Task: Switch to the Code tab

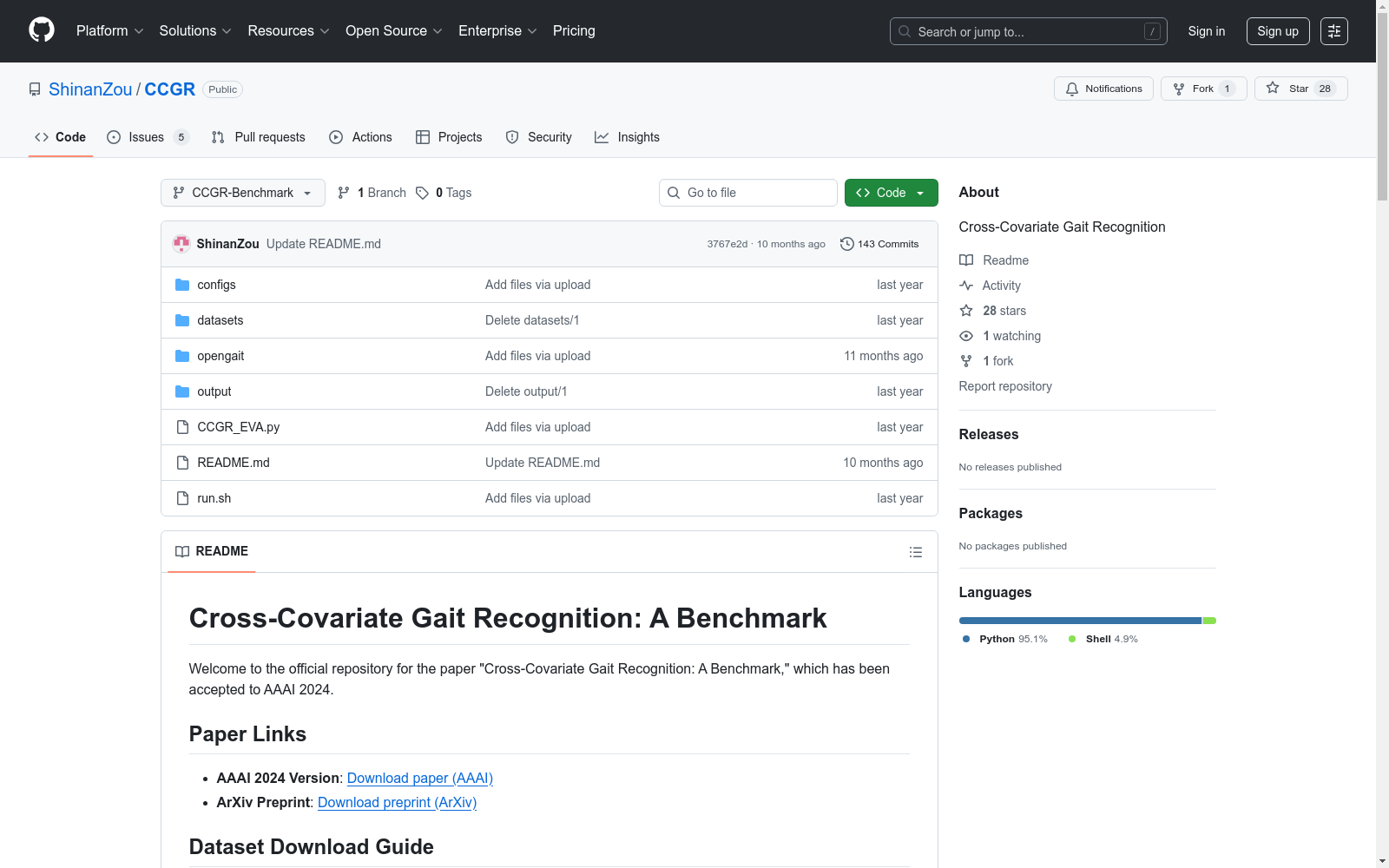Action: click(61, 137)
